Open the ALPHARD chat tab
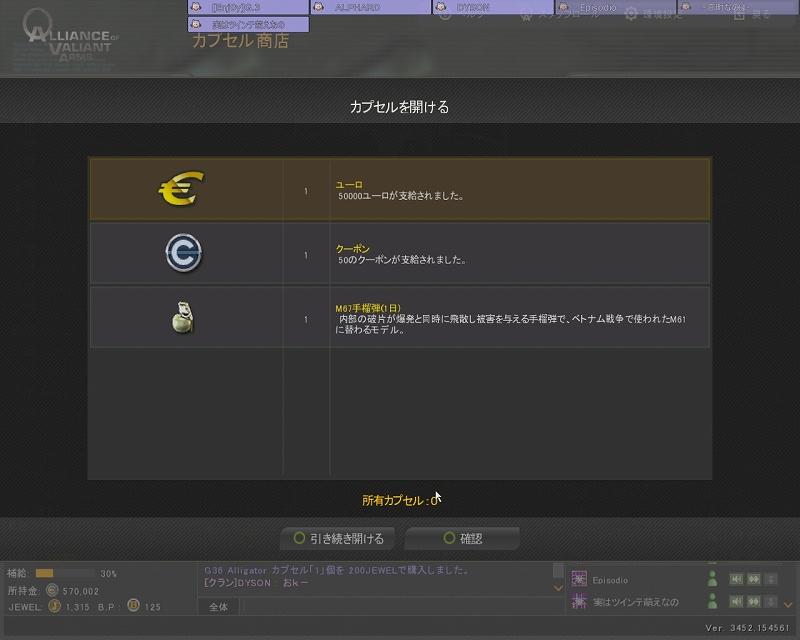Screen dimensions: 800x640 [x=370, y=7]
